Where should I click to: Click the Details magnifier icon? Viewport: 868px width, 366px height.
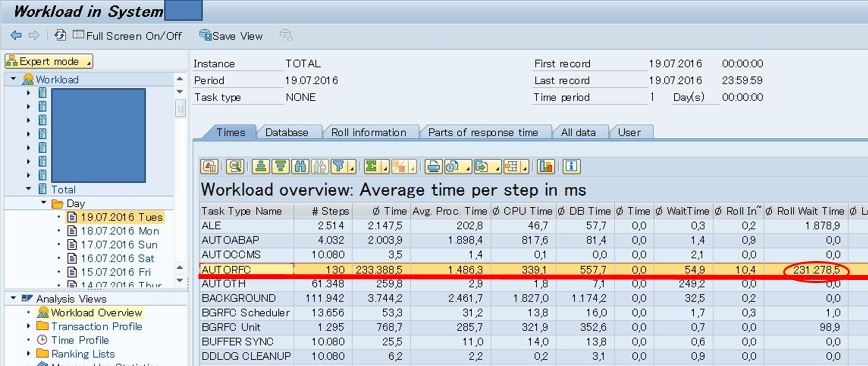[235, 166]
